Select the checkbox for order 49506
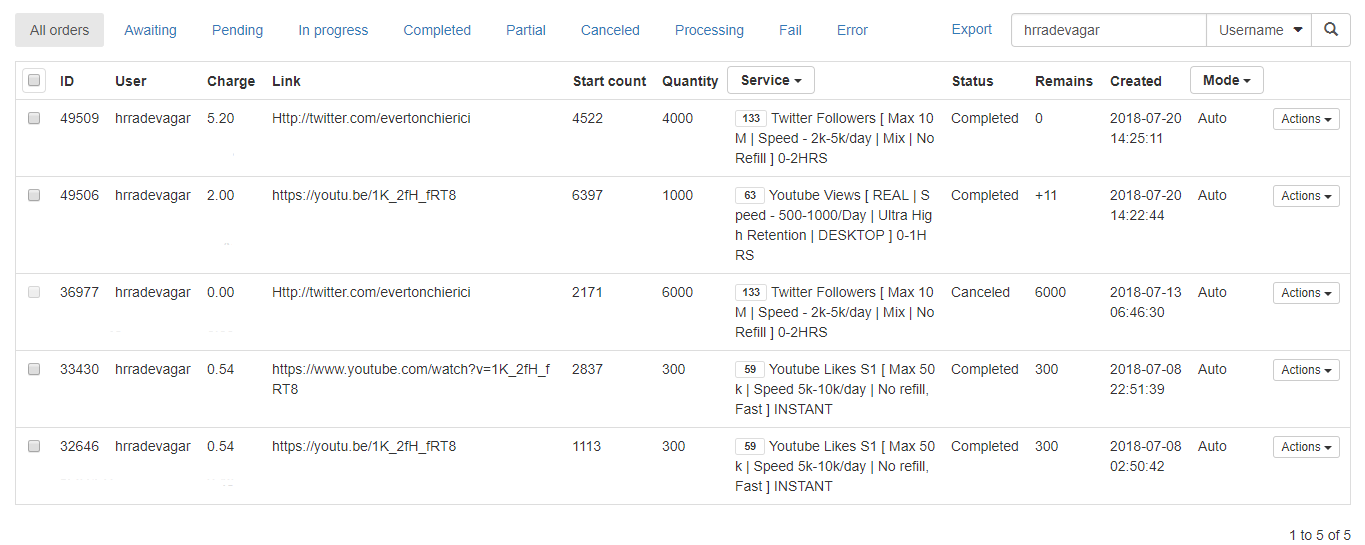 point(34,195)
